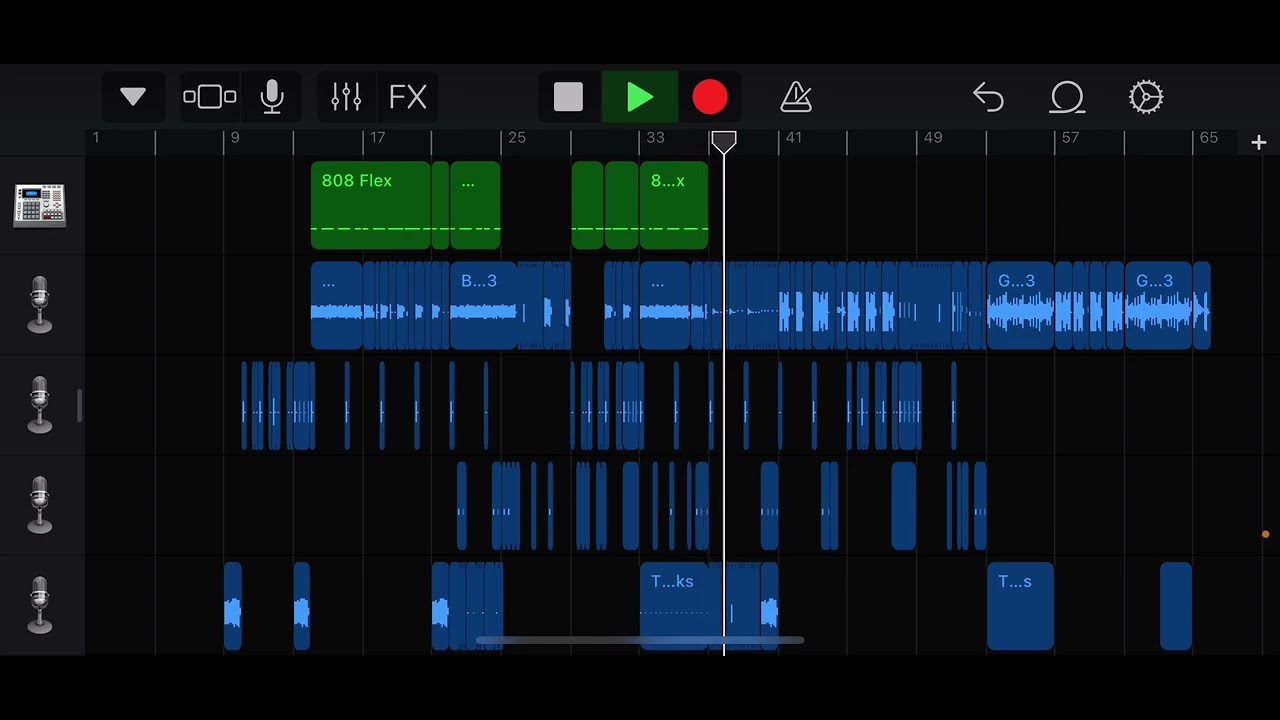The image size is (1280, 720).
Task: Select the fifth track microphone icon
Action: (x=40, y=605)
